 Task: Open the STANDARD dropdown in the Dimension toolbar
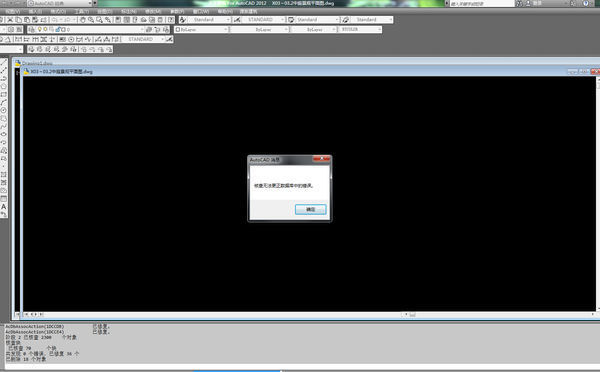click(144, 39)
